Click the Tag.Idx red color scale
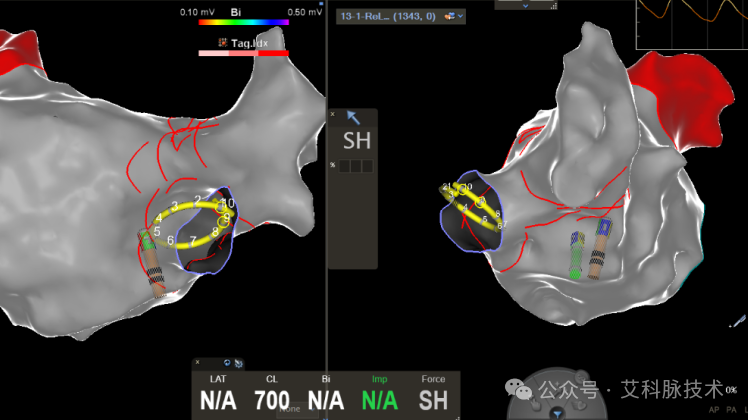 244,53
